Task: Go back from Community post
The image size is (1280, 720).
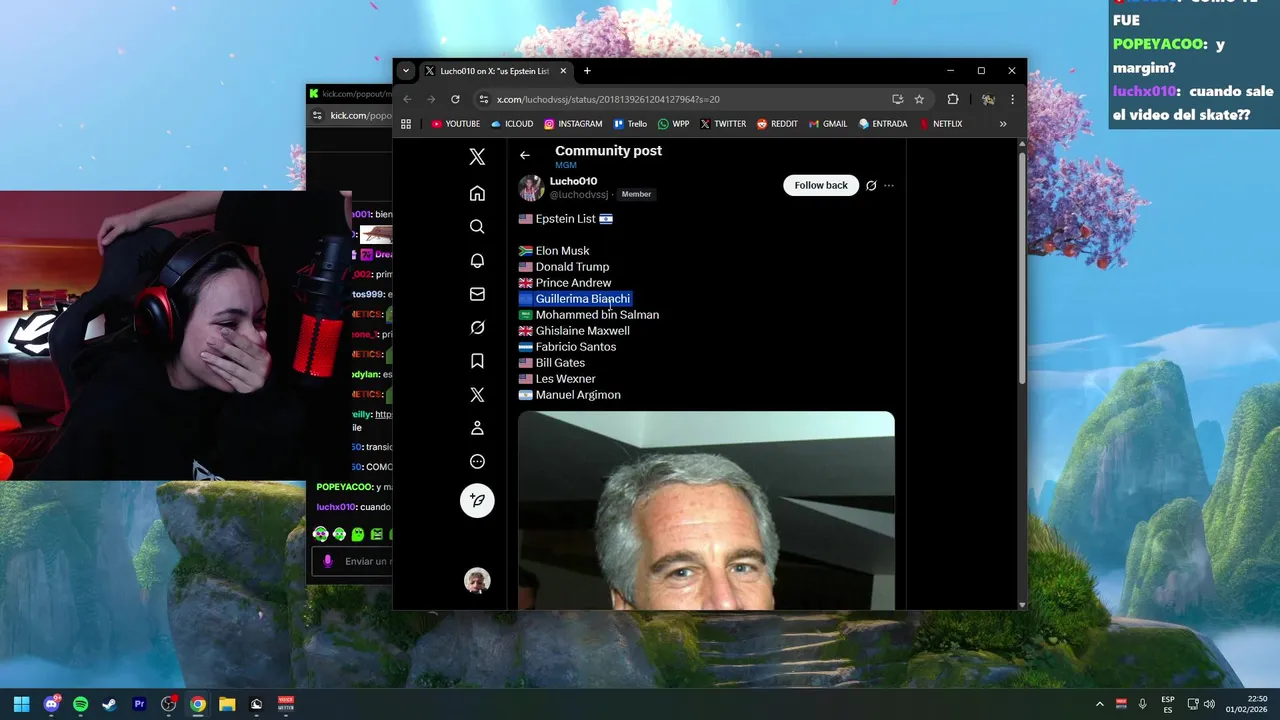Action: [x=525, y=155]
